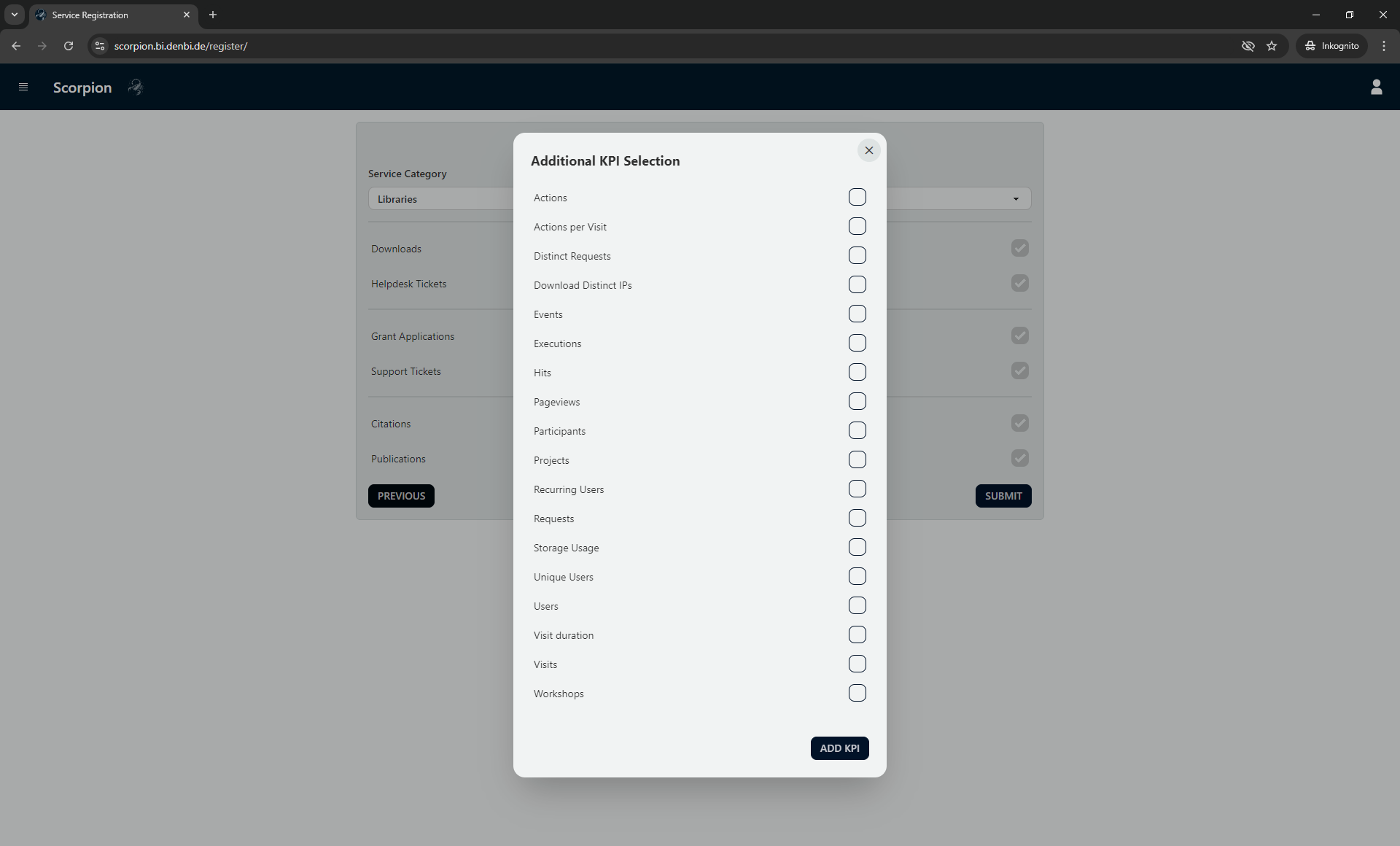Tick the Distinct Requests checkbox
Image resolution: width=1400 pixels, height=846 pixels.
tap(857, 255)
